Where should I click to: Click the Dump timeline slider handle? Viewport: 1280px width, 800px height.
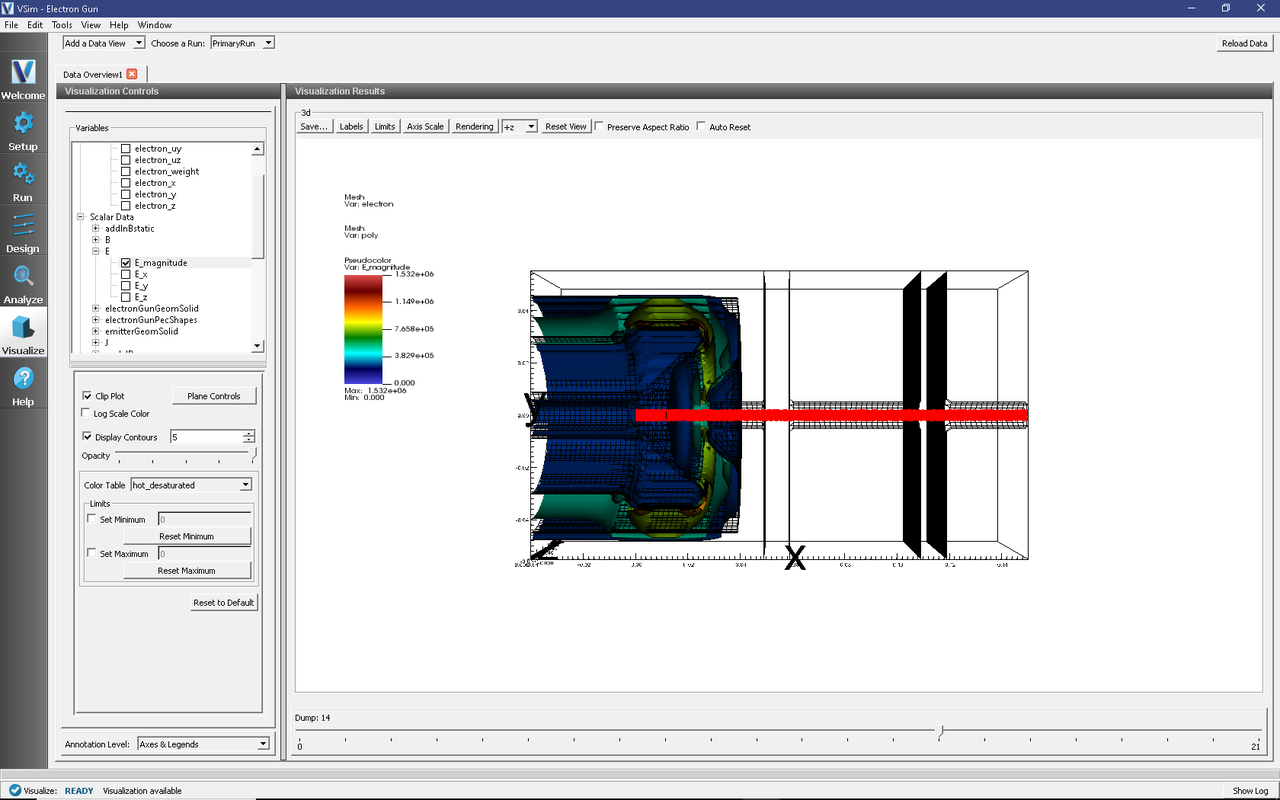coord(940,732)
